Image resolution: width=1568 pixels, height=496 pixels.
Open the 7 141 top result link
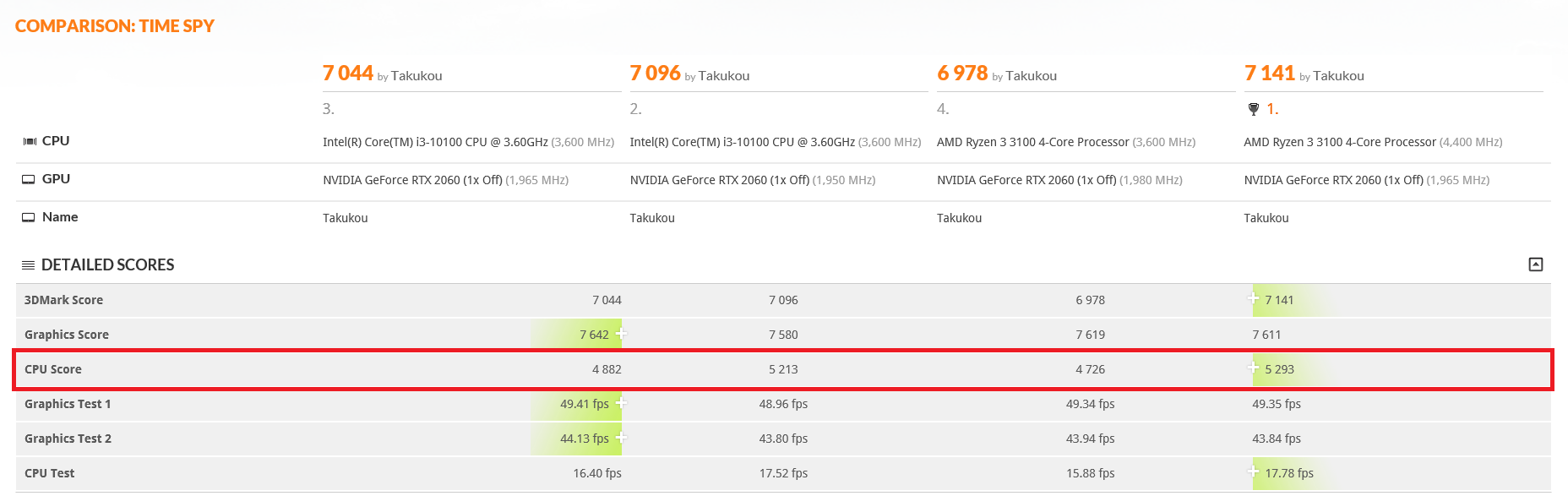tap(1270, 74)
